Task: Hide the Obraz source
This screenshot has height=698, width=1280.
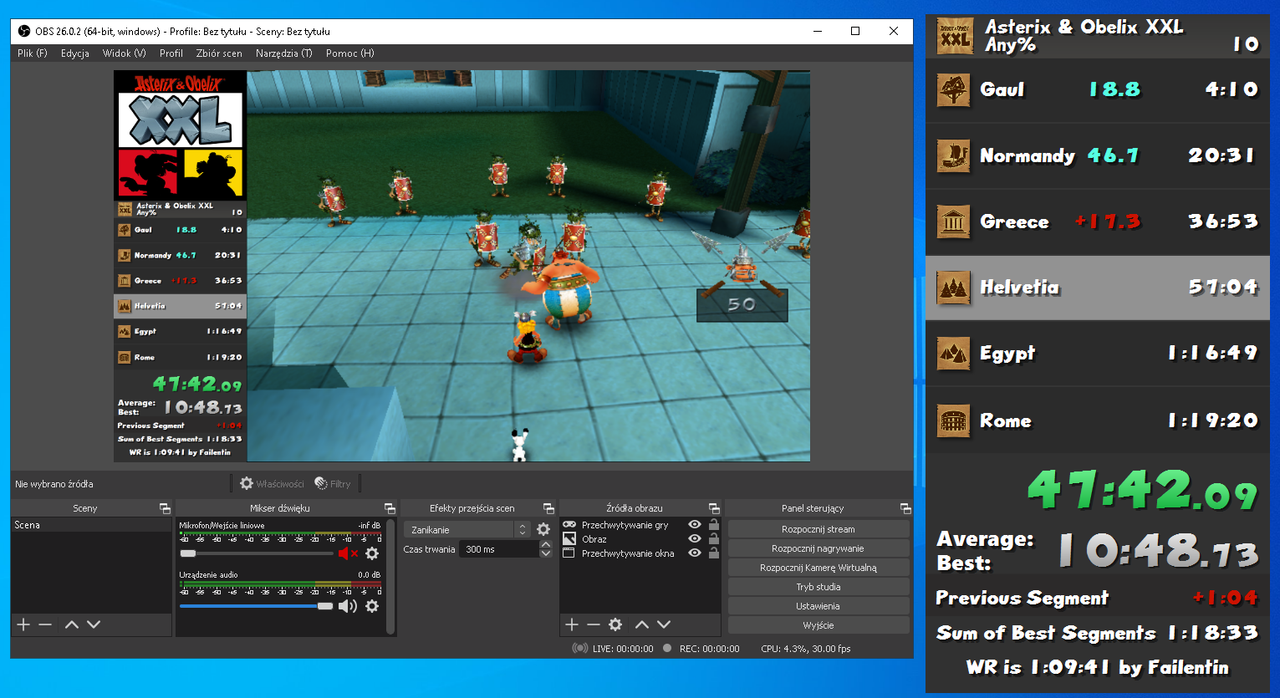Action: coord(694,539)
